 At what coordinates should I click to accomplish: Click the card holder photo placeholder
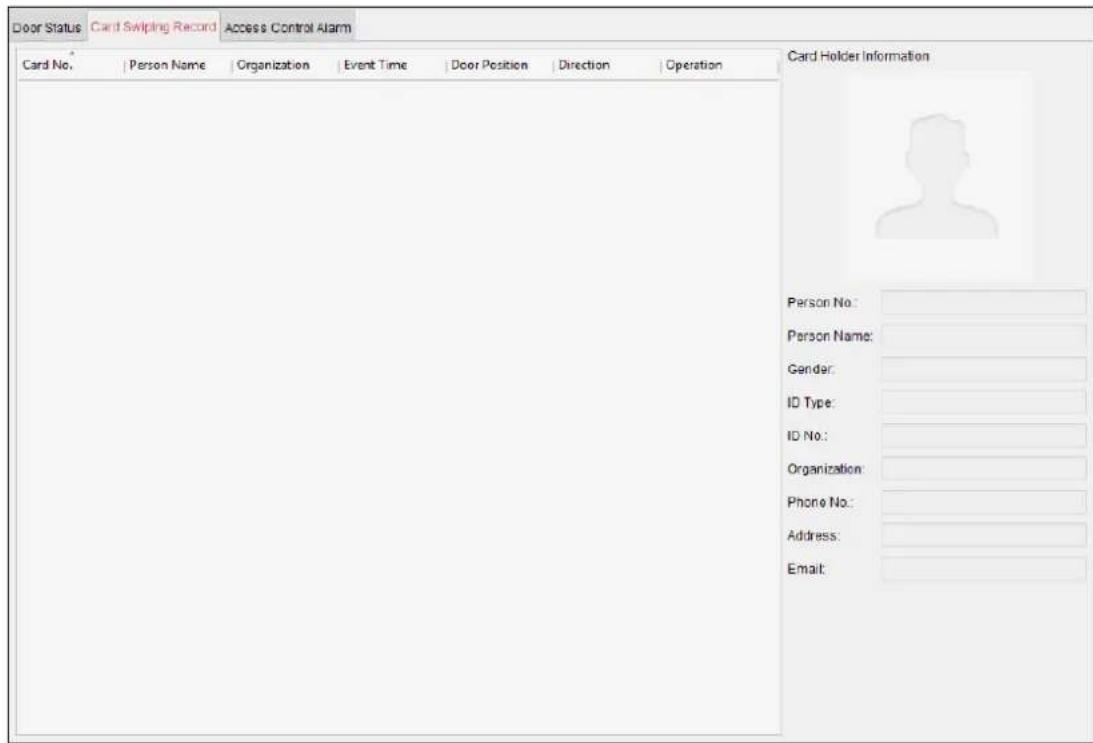click(938, 176)
